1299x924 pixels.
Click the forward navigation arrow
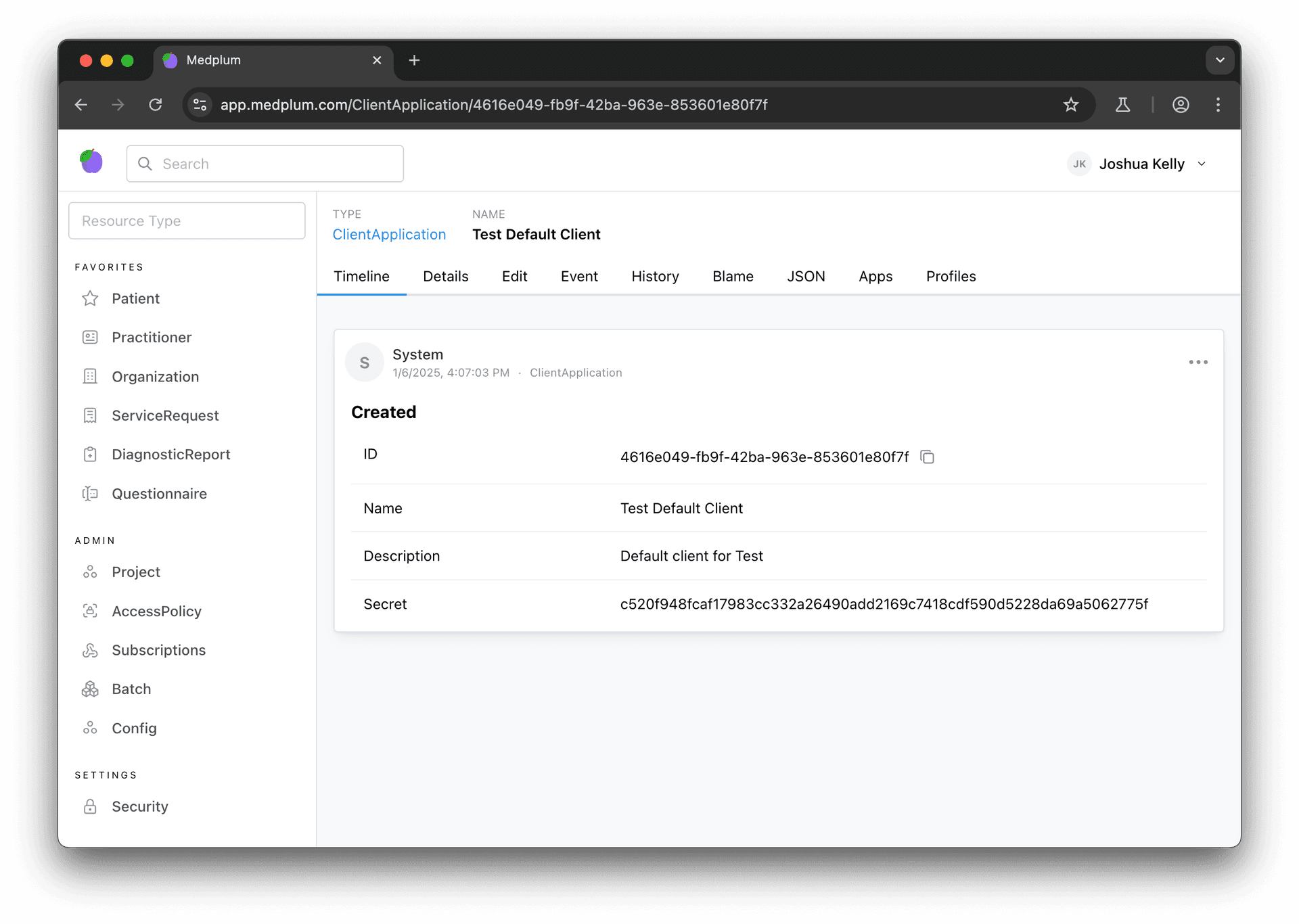(118, 105)
